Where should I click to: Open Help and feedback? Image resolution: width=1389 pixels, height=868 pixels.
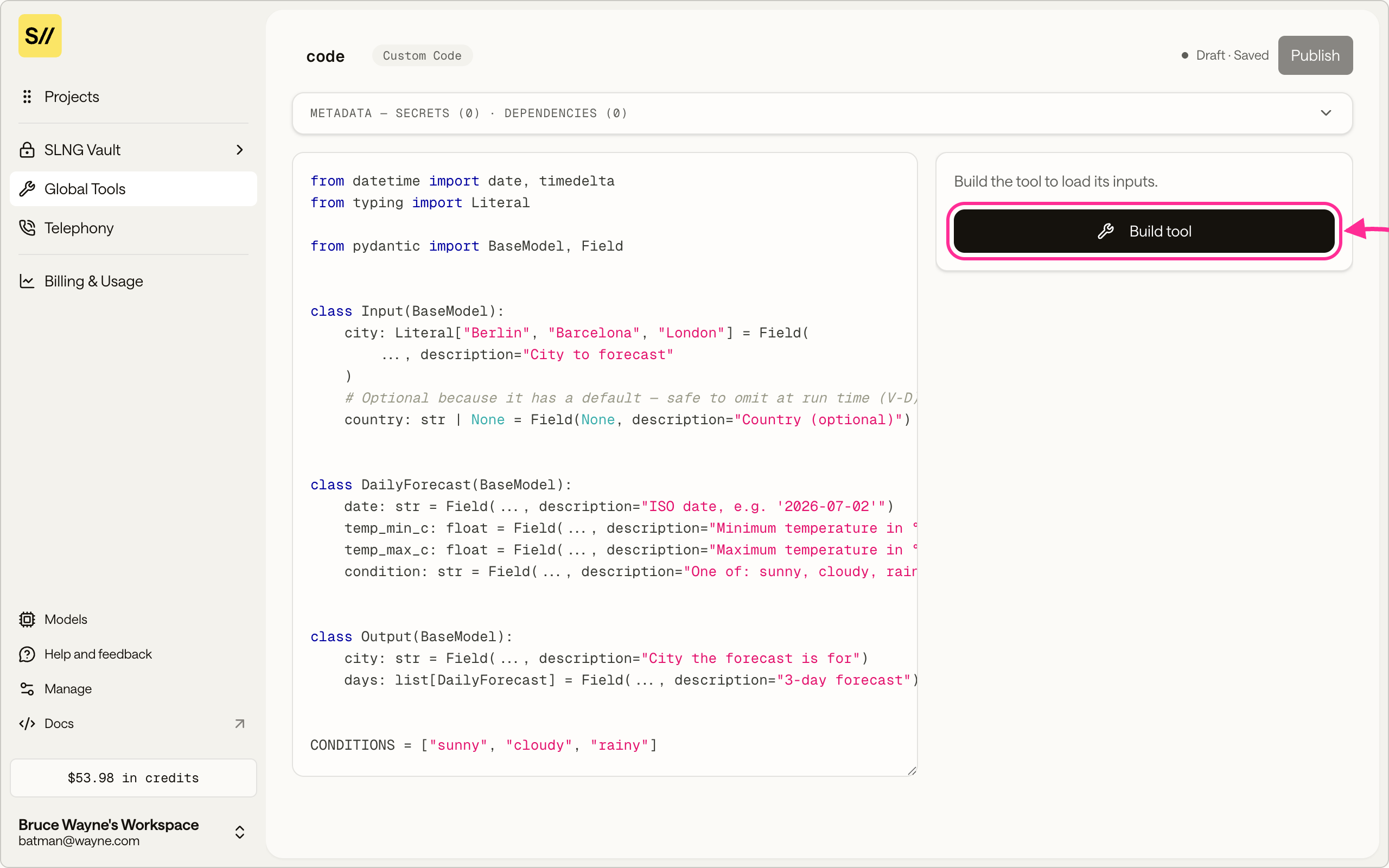(x=133, y=654)
